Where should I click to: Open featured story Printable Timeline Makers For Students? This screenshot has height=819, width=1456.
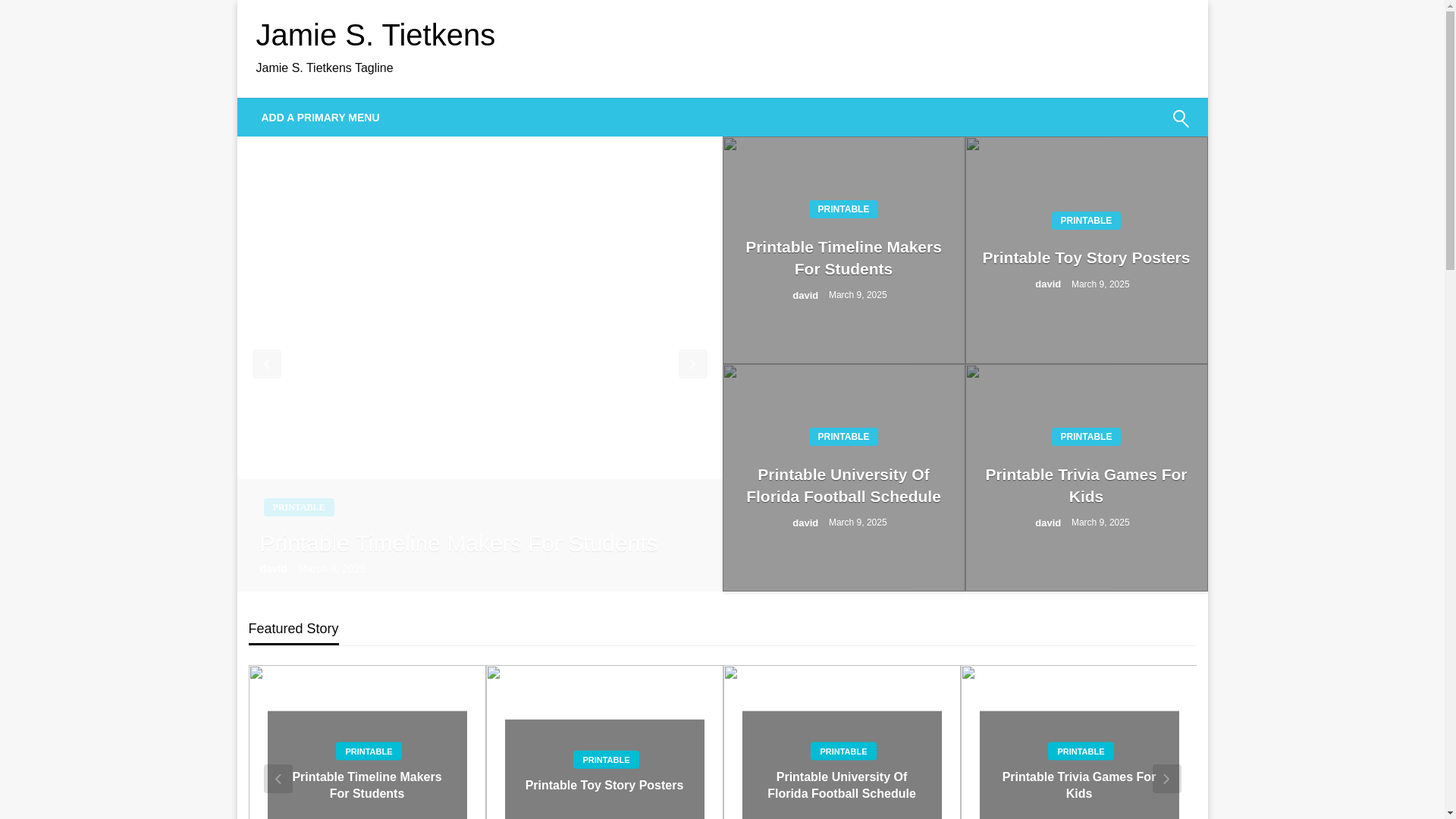pos(367,786)
